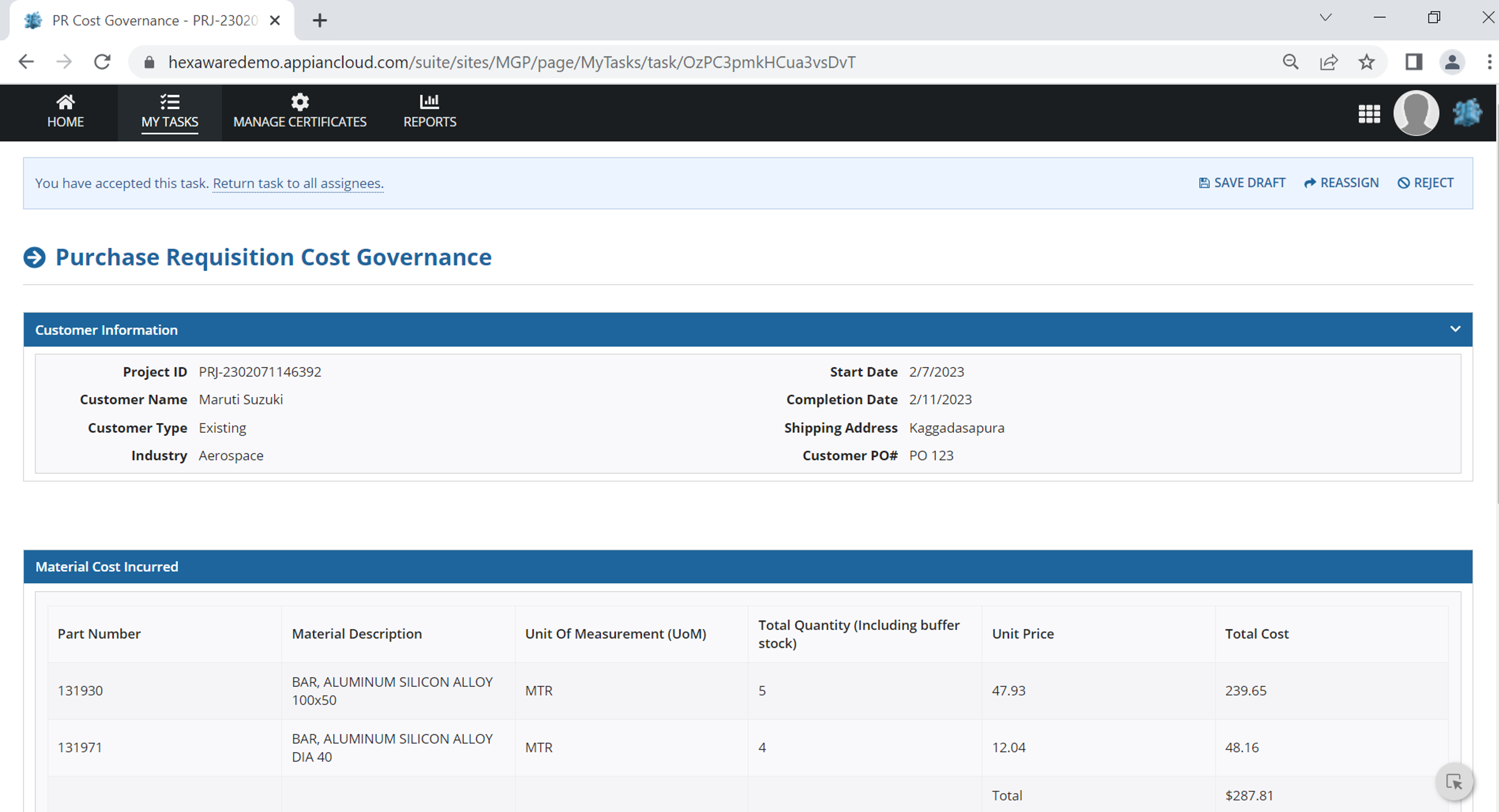The width and height of the screenshot is (1499, 812).
Task: Click total cost value 239.65
Action: [x=1245, y=690]
